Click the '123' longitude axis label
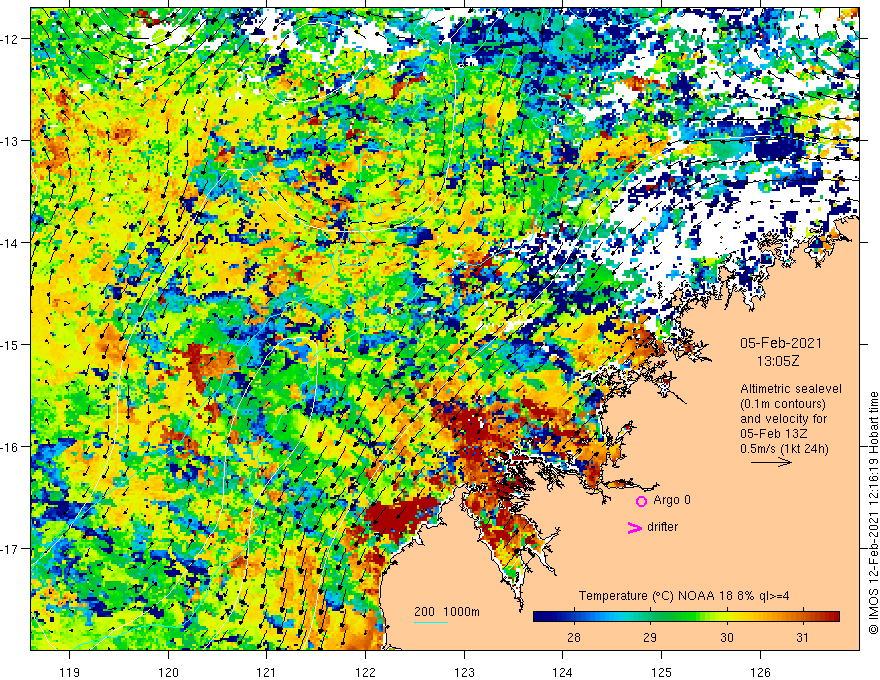 click(464, 673)
